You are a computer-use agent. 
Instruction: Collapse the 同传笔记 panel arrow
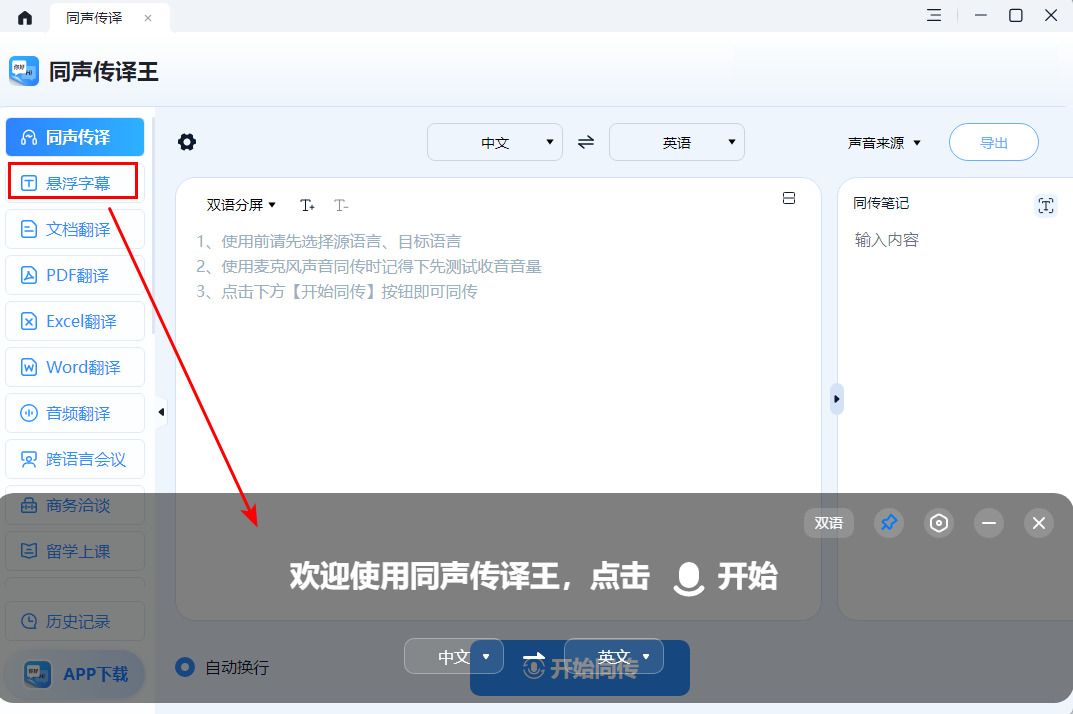(836, 399)
